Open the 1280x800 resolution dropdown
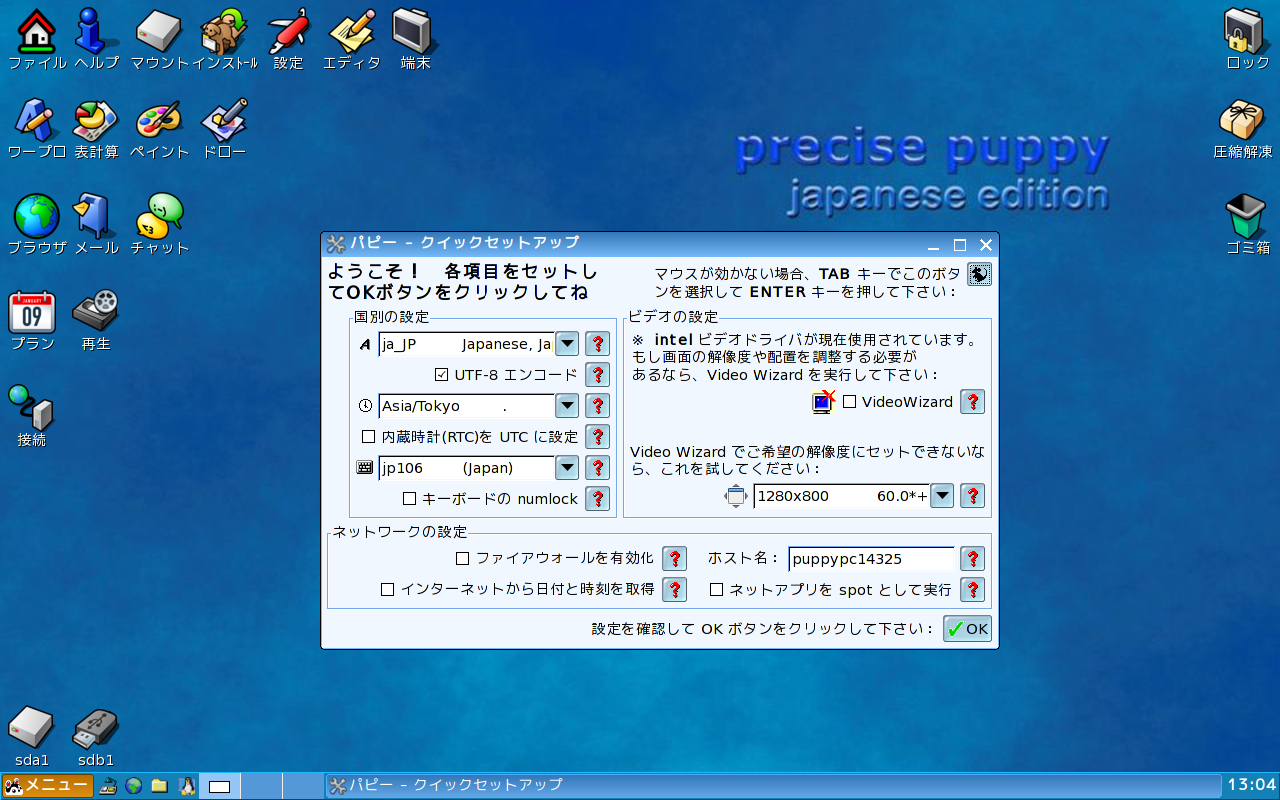 click(942, 496)
